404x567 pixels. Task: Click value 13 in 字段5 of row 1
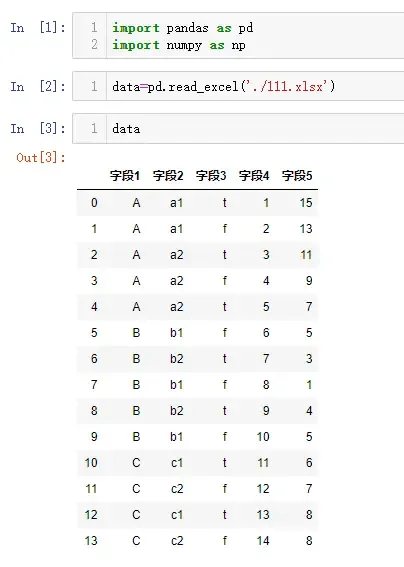point(306,229)
